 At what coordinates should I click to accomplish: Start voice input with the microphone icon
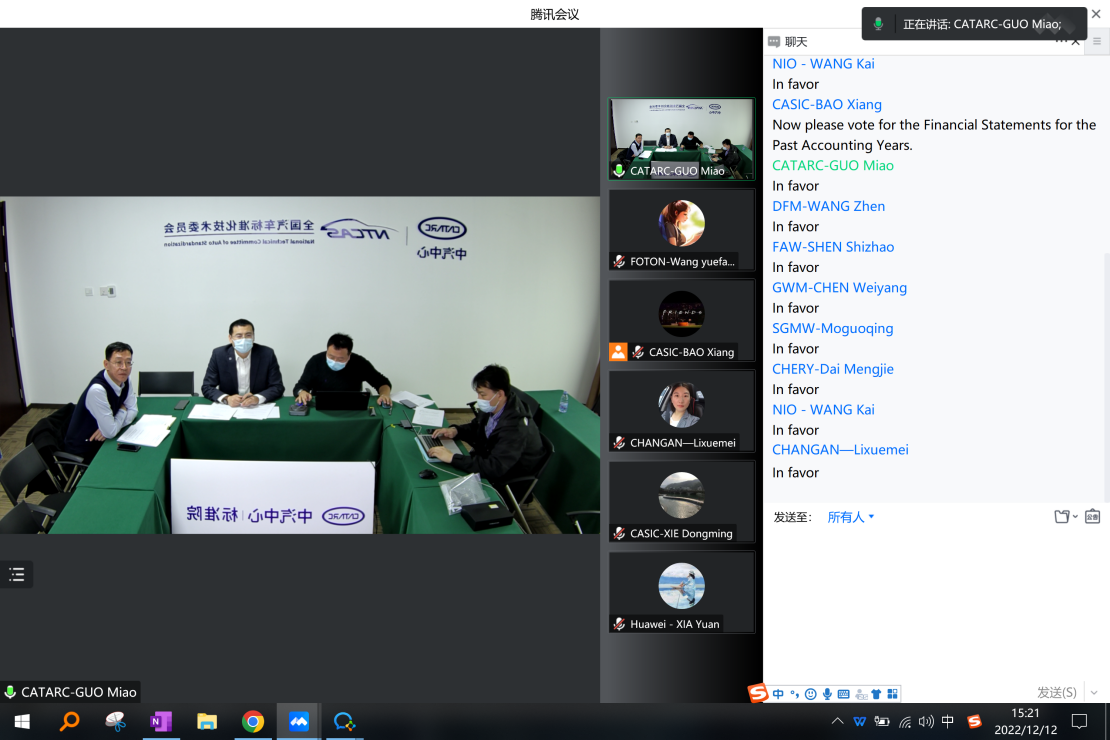point(827,692)
